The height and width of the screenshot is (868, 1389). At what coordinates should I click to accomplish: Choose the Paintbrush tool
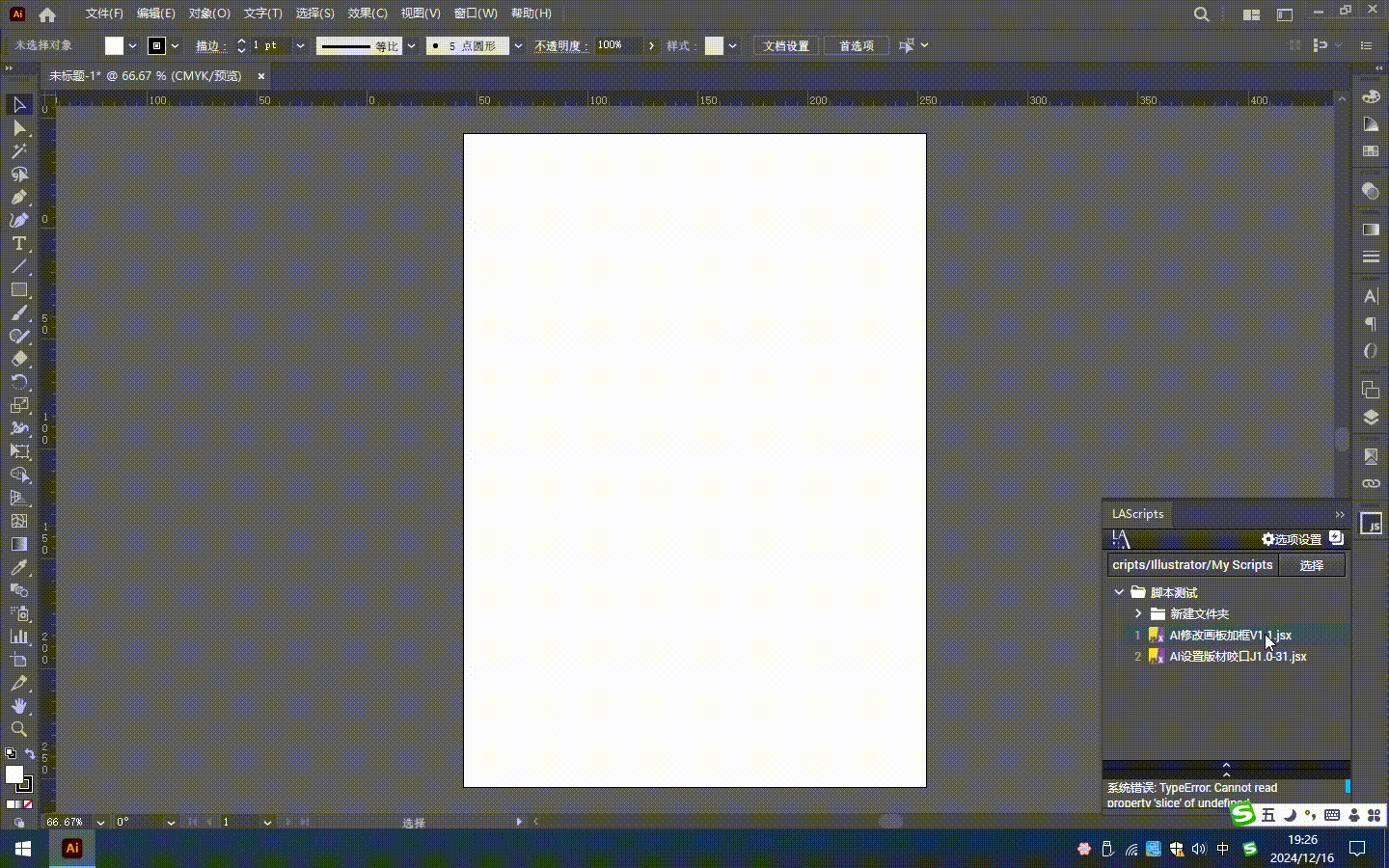tap(18, 312)
